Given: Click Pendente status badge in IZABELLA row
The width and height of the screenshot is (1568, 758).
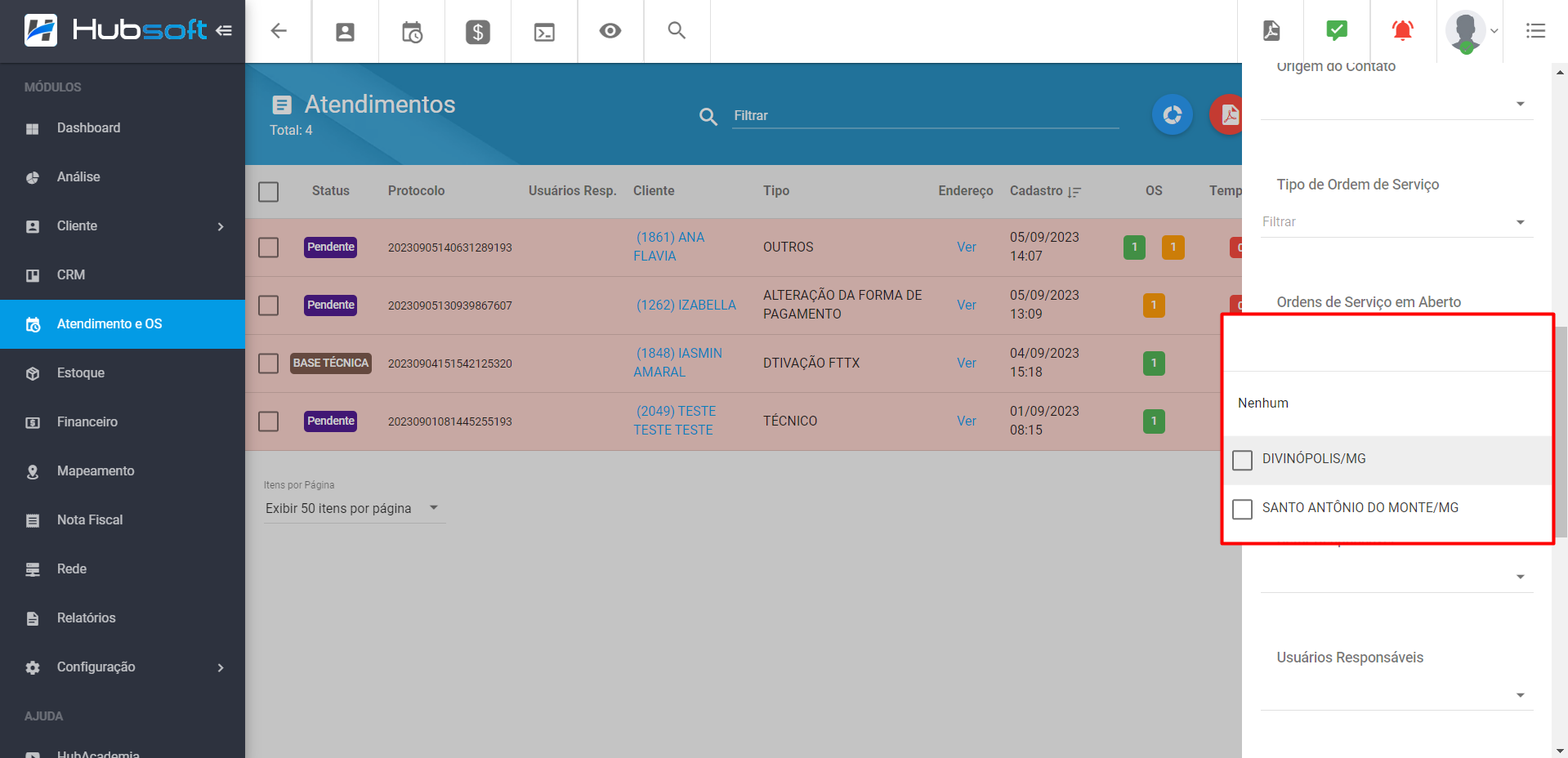Looking at the screenshot, I should pyautogui.click(x=331, y=305).
